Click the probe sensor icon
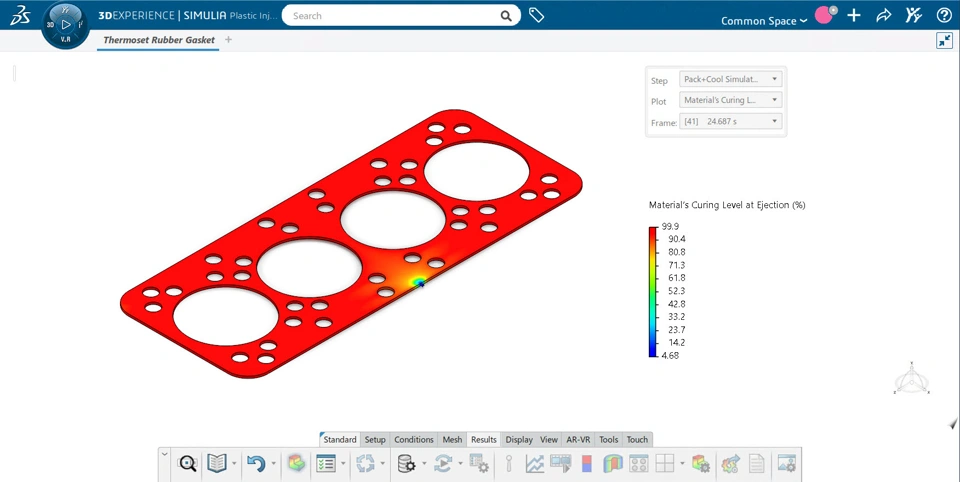 509,464
